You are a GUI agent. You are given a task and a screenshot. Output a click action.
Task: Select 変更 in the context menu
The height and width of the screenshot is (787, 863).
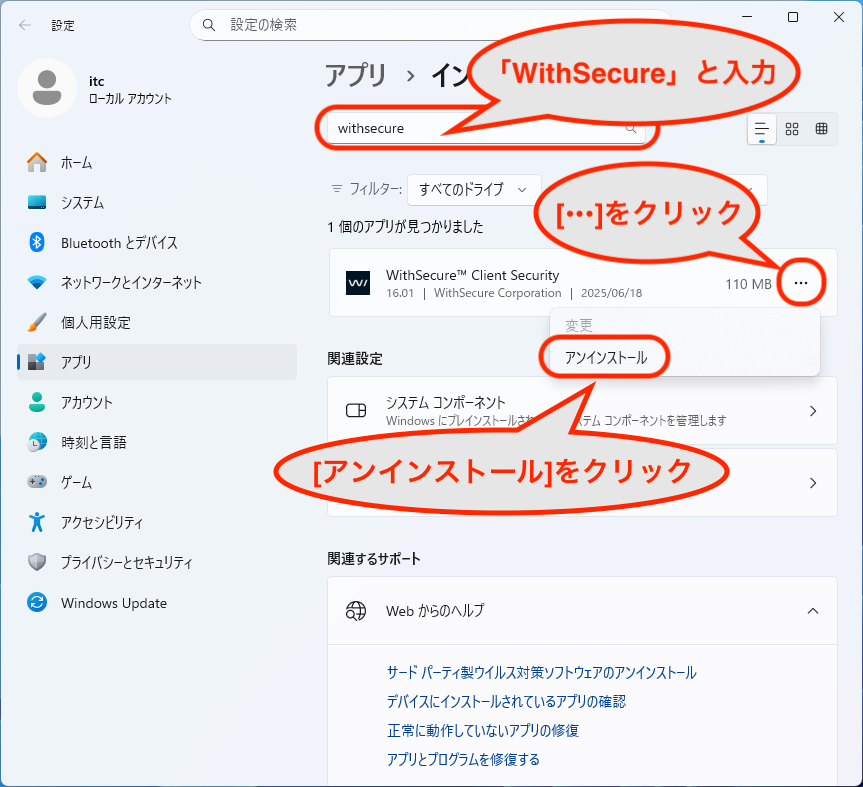click(x=579, y=326)
